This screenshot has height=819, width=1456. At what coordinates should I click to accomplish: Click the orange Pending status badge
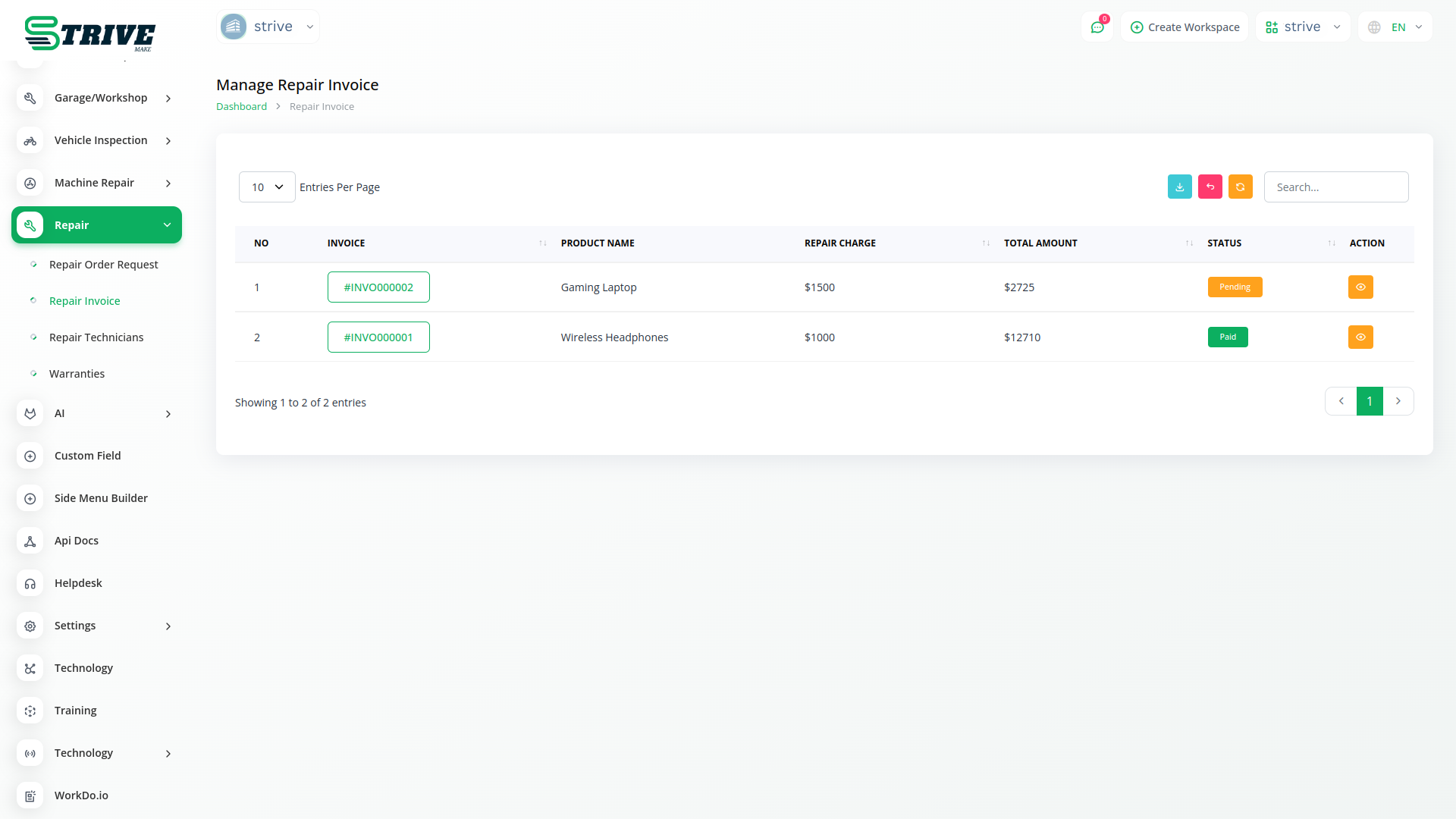click(x=1235, y=287)
